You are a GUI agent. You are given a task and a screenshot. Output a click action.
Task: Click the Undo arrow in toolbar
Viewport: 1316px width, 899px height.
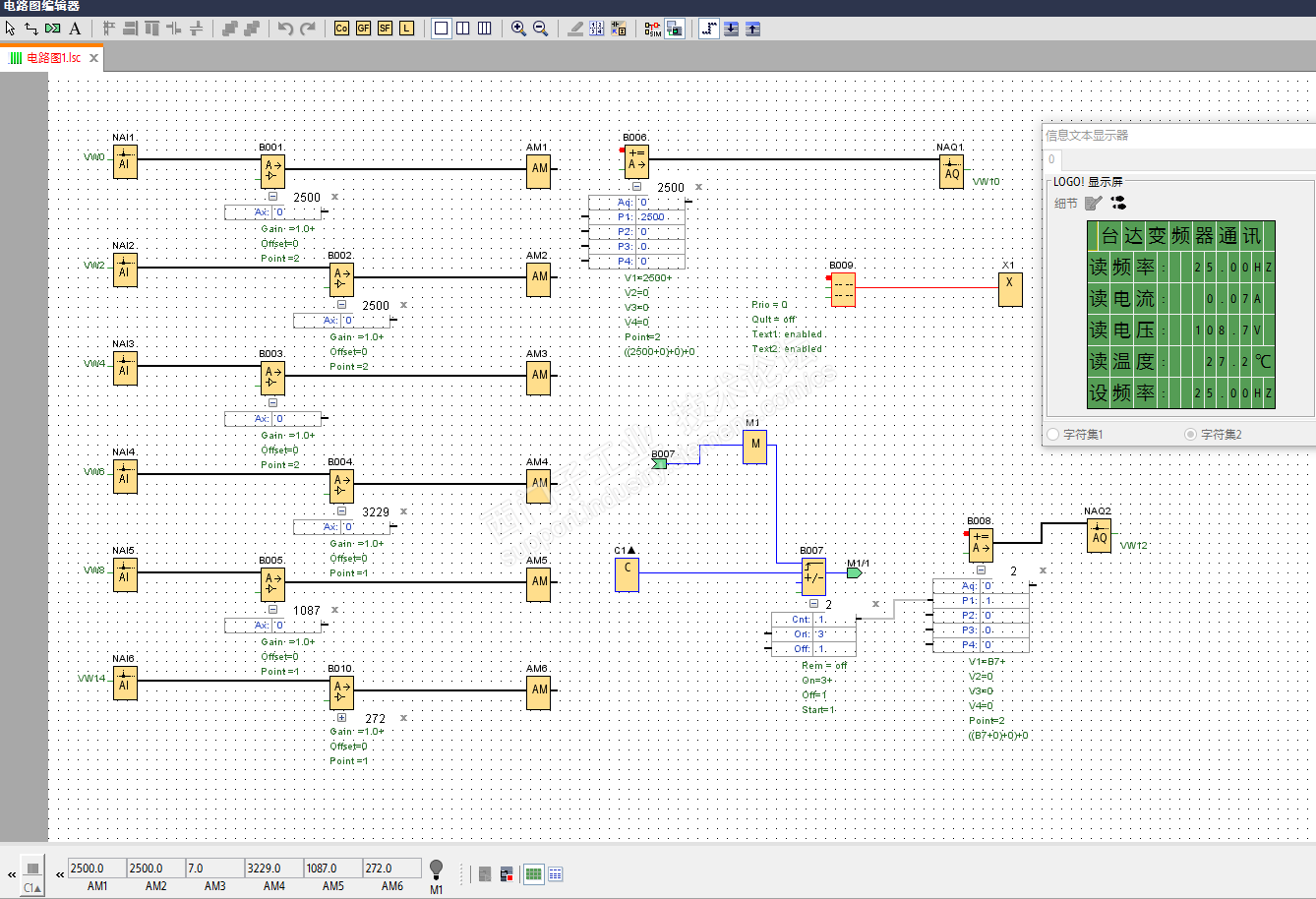(285, 29)
